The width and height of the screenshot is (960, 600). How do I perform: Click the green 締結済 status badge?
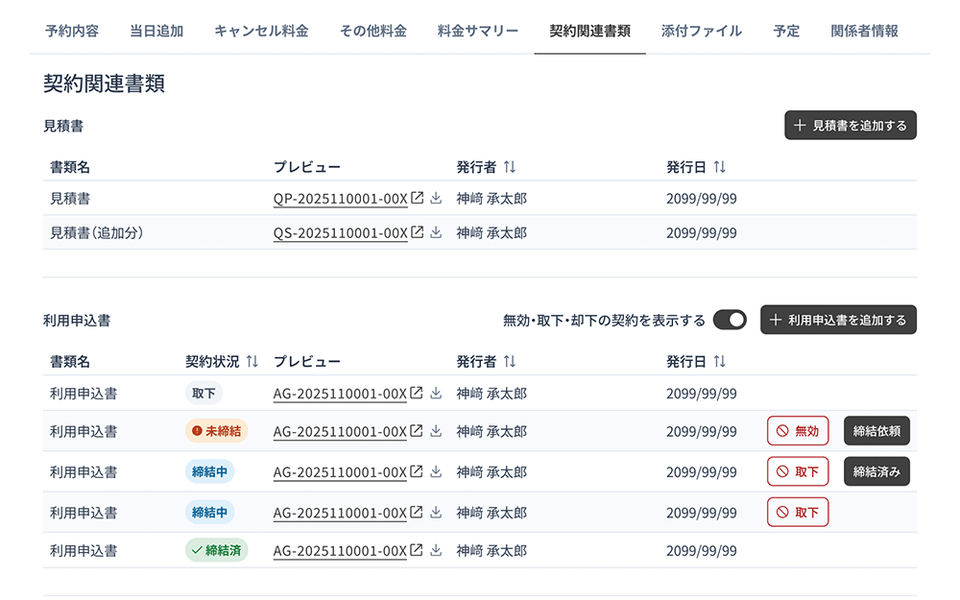217,550
